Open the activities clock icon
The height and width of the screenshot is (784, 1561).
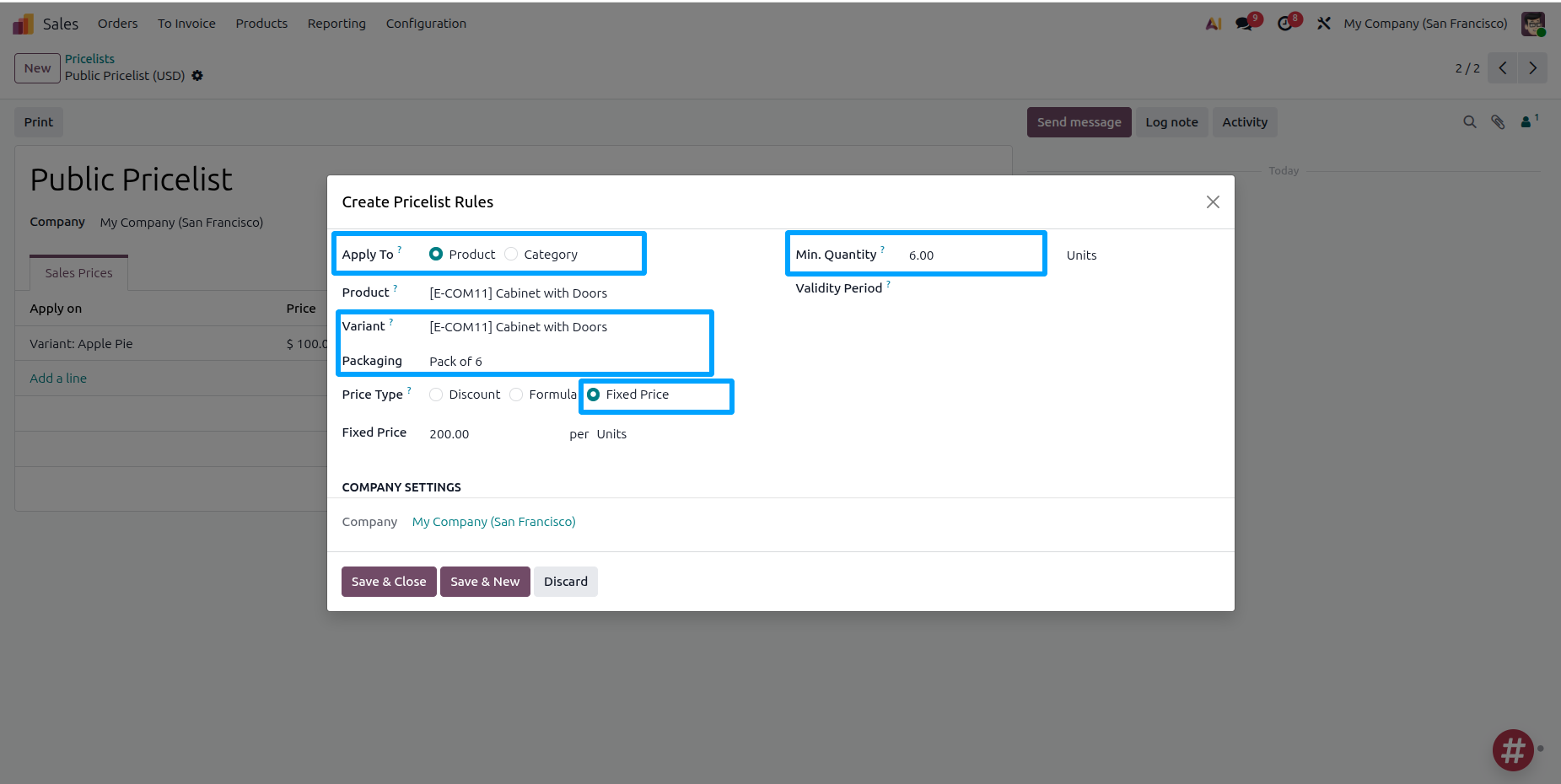(x=1285, y=24)
